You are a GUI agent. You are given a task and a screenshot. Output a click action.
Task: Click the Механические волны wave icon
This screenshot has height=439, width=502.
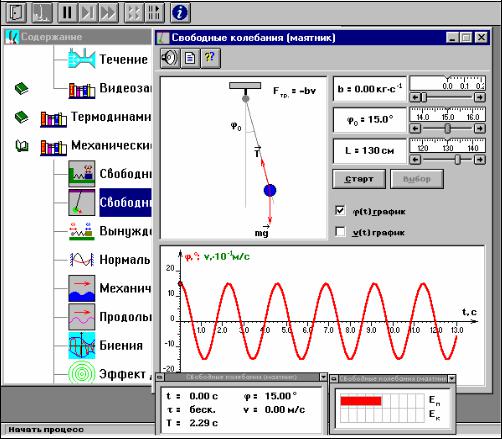tap(82, 288)
